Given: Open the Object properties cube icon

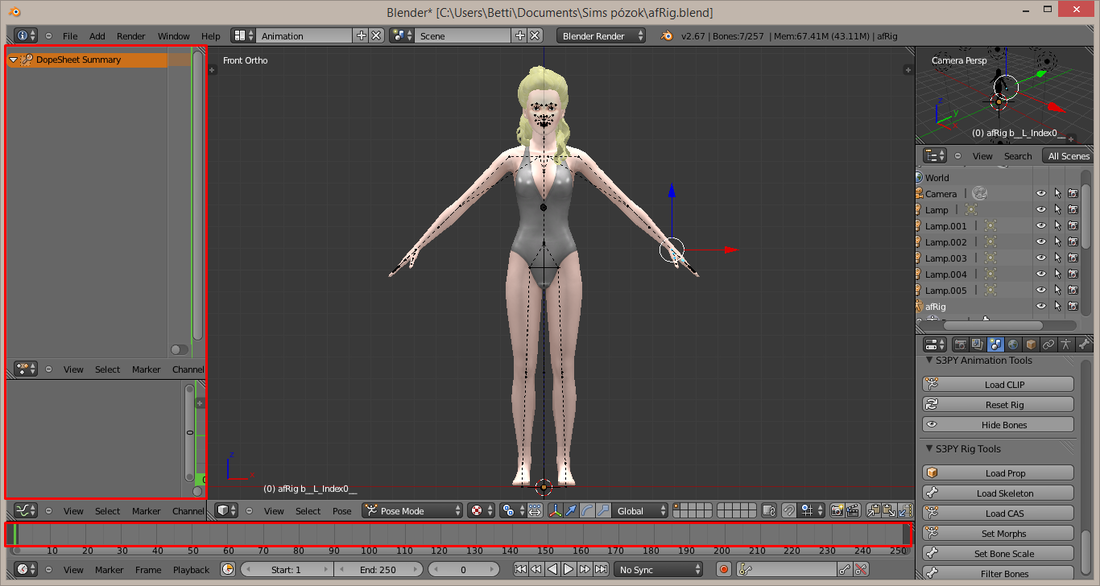Looking at the screenshot, I should (x=1030, y=344).
